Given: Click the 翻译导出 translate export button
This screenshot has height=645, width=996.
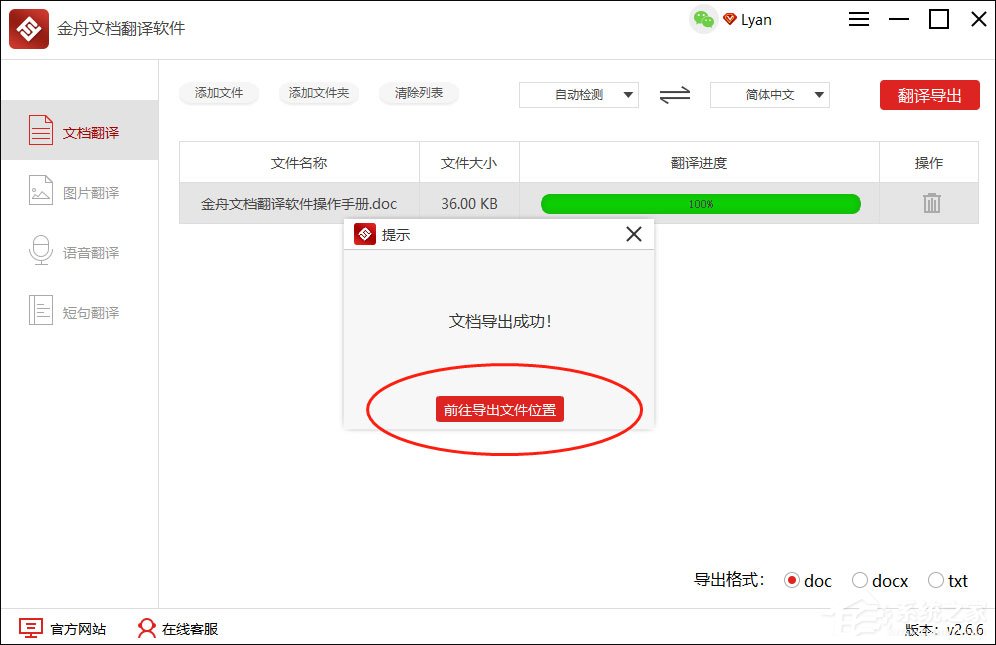Looking at the screenshot, I should point(929,94).
